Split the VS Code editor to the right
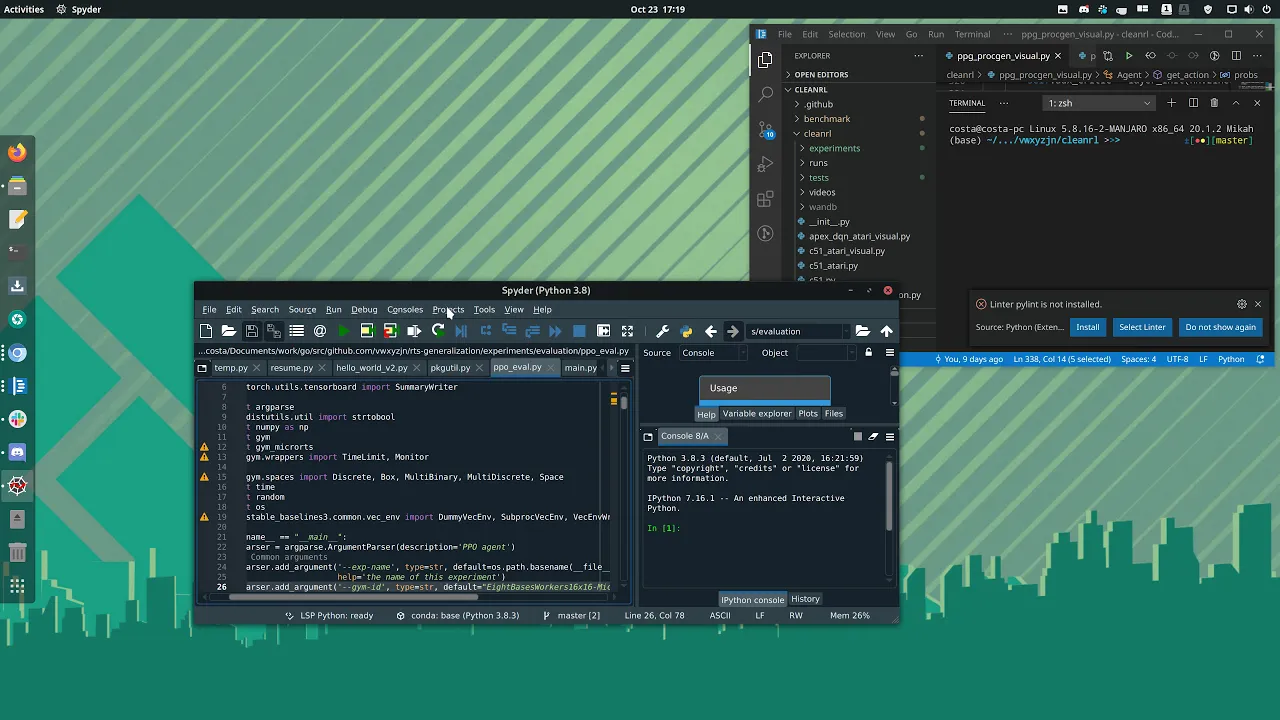 [1236, 56]
